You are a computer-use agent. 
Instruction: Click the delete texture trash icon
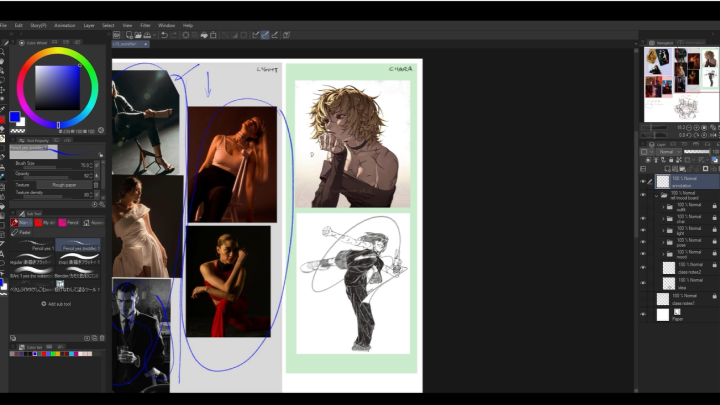click(x=96, y=185)
